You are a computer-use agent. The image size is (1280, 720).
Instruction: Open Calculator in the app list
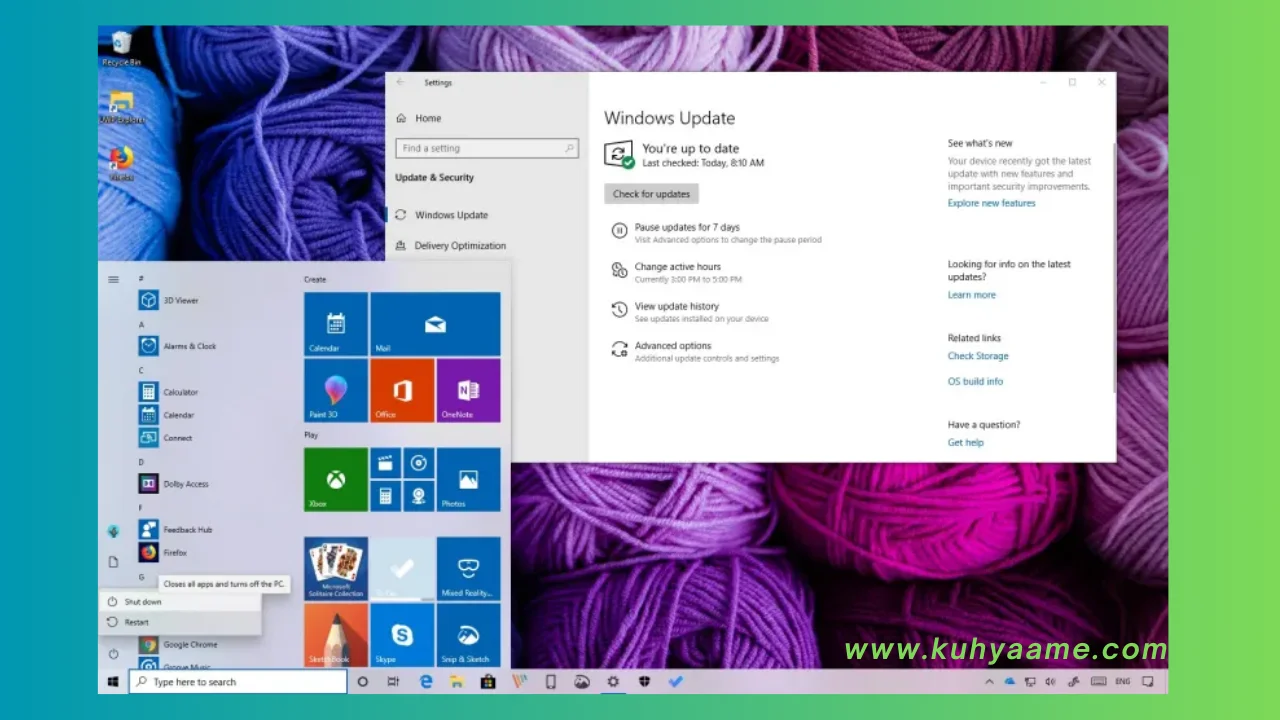168,392
